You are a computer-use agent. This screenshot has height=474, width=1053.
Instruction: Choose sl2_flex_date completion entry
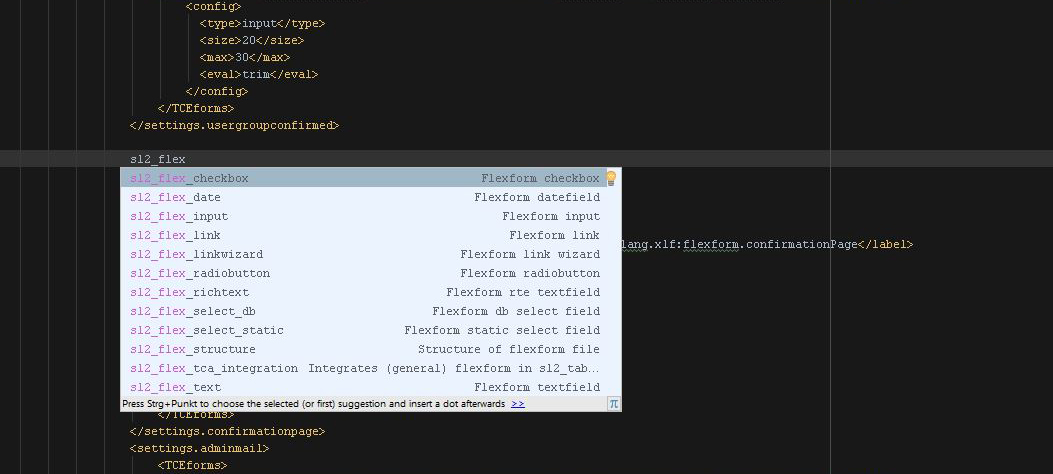(371, 197)
